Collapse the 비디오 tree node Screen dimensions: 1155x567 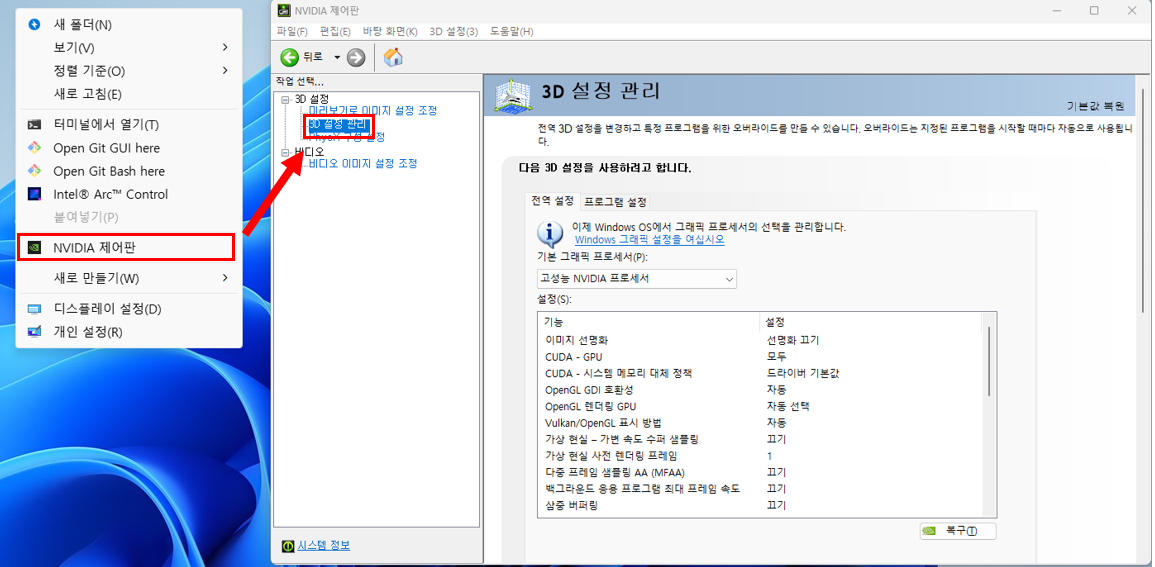click(286, 152)
